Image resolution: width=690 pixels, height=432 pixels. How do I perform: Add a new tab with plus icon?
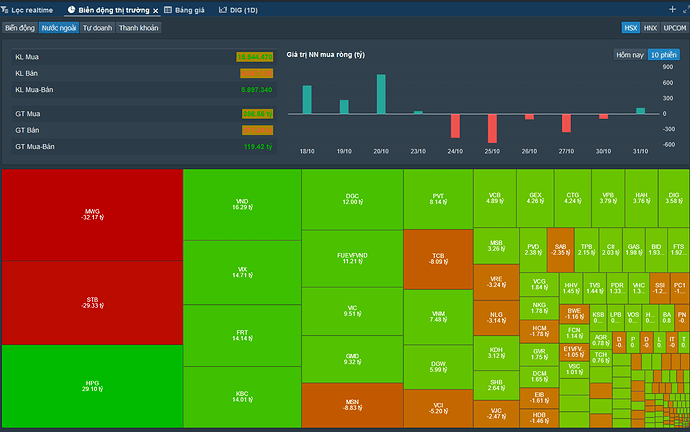pos(672,9)
